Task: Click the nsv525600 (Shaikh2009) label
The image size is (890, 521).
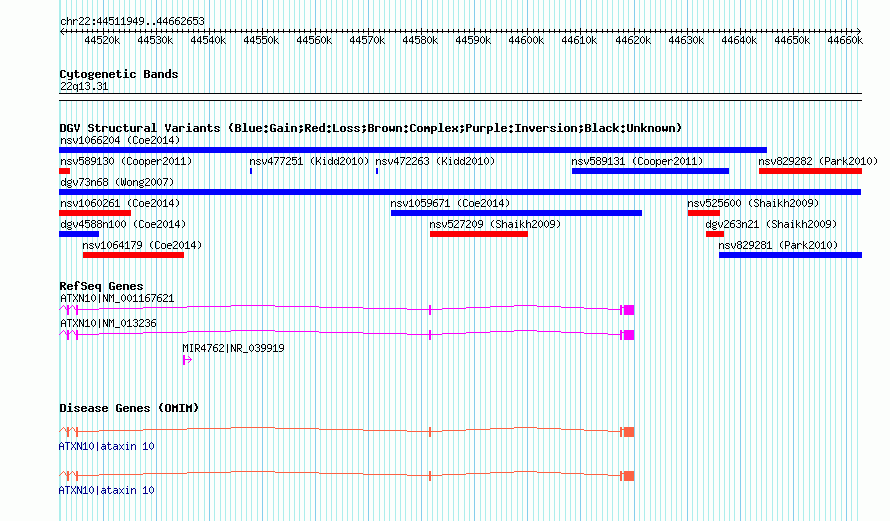Action: tap(753, 203)
